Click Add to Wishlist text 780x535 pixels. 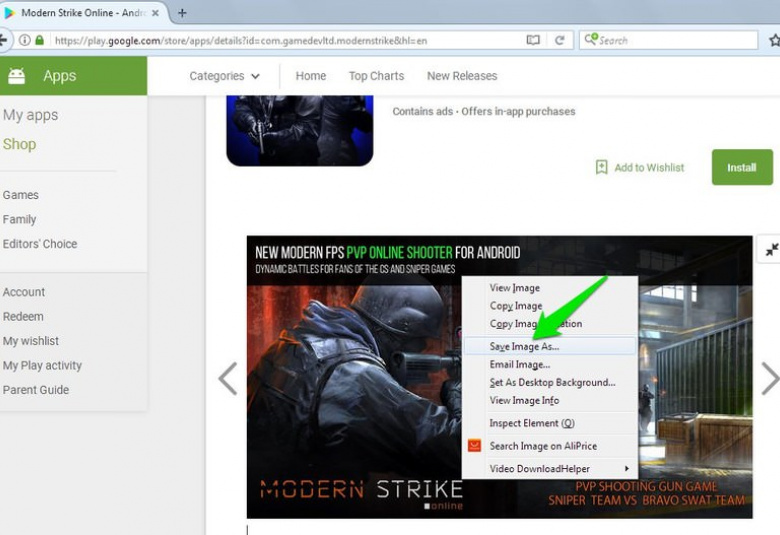tap(649, 168)
